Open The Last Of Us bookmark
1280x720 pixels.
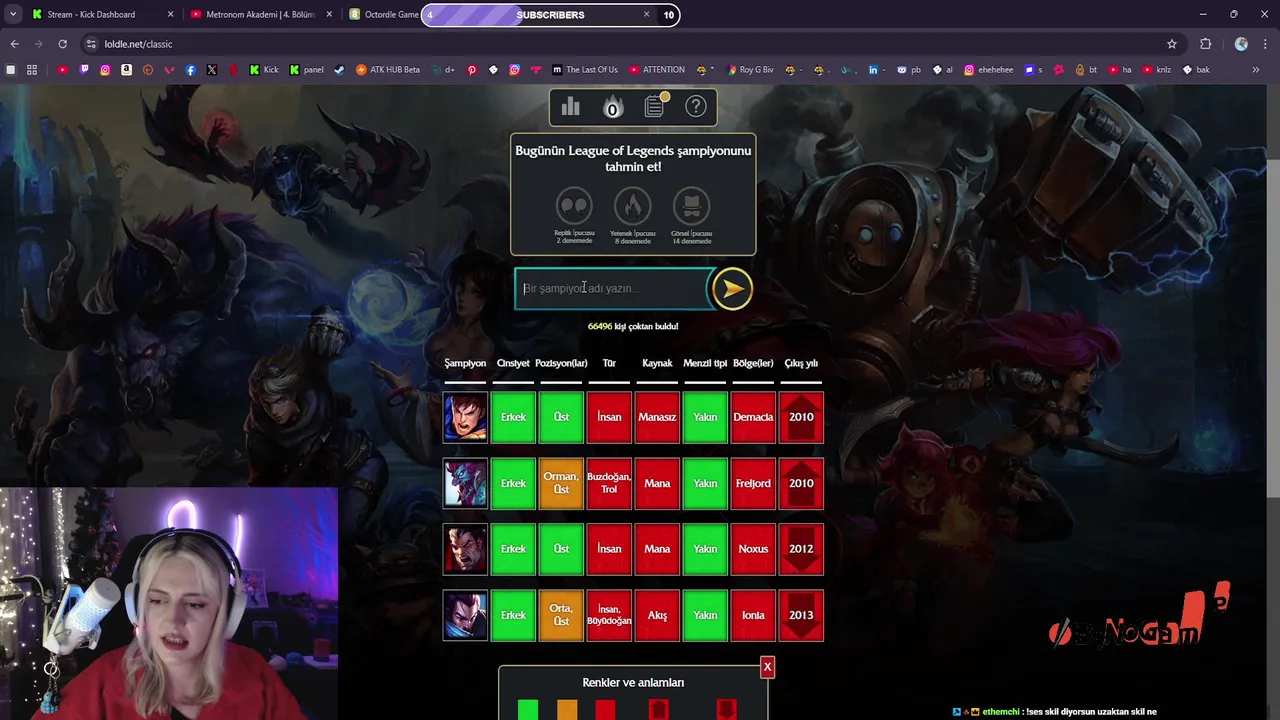pyautogui.click(x=585, y=70)
